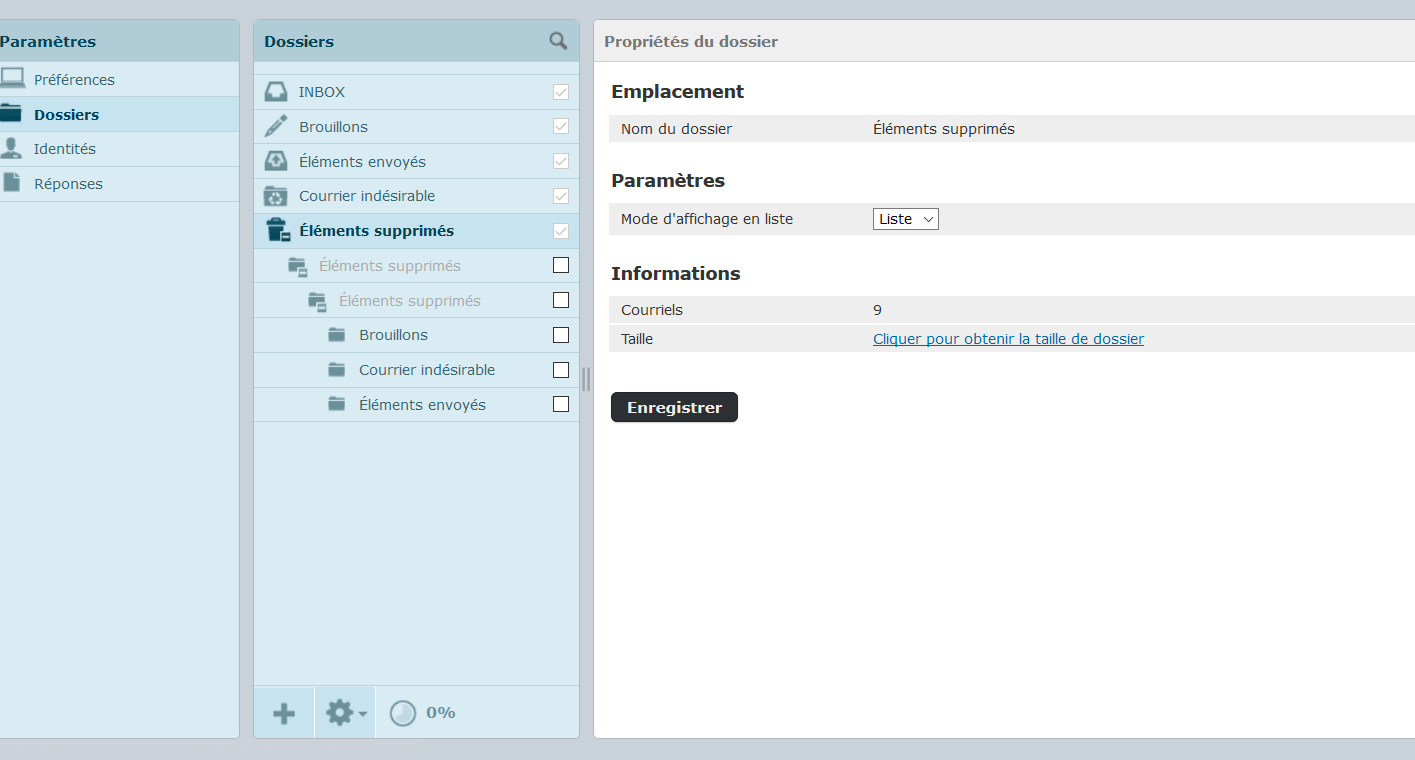The image size is (1415, 760).
Task: Click the panel splitter handle
Action: 586,379
